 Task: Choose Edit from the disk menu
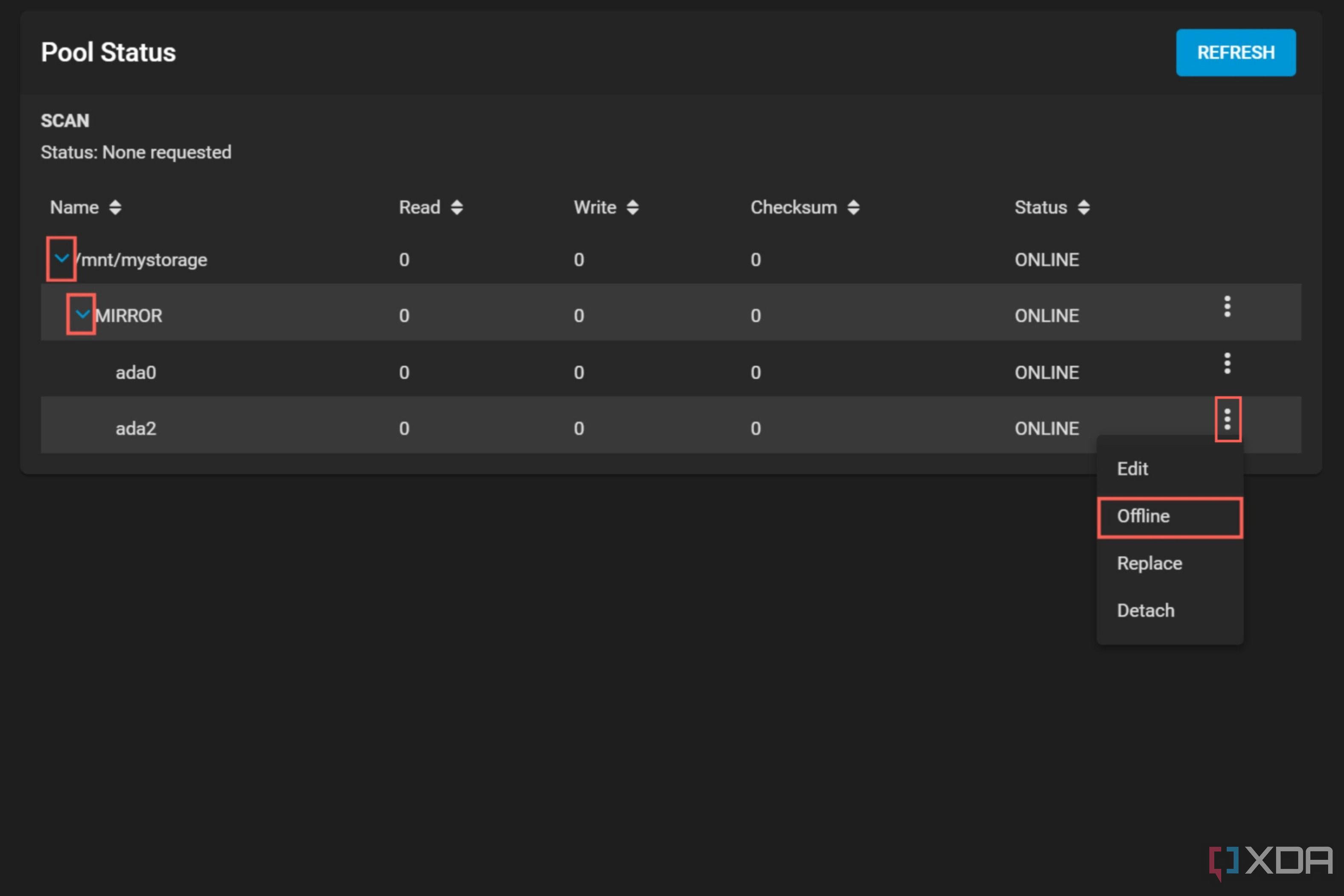pyautogui.click(x=1132, y=469)
